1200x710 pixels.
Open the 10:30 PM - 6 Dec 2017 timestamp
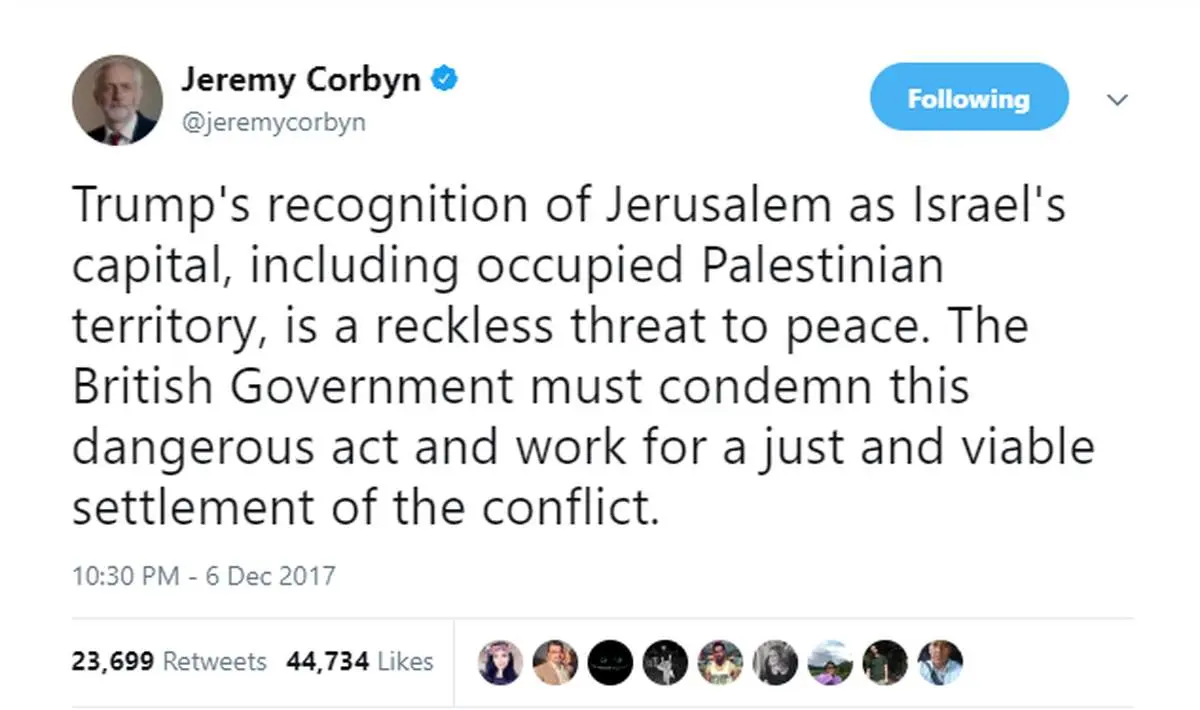tap(203, 577)
